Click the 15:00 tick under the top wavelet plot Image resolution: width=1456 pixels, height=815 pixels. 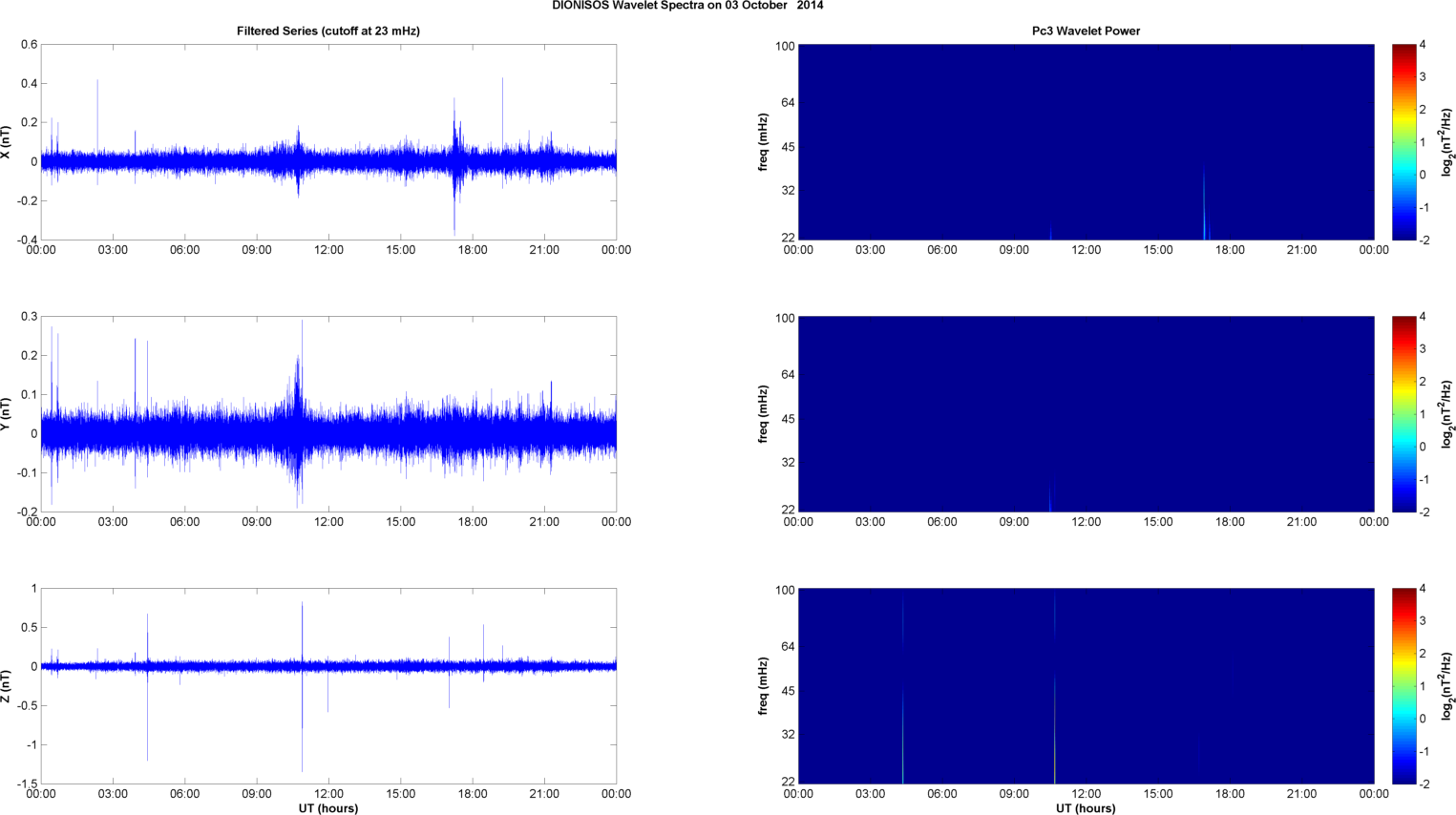[x=1158, y=250]
